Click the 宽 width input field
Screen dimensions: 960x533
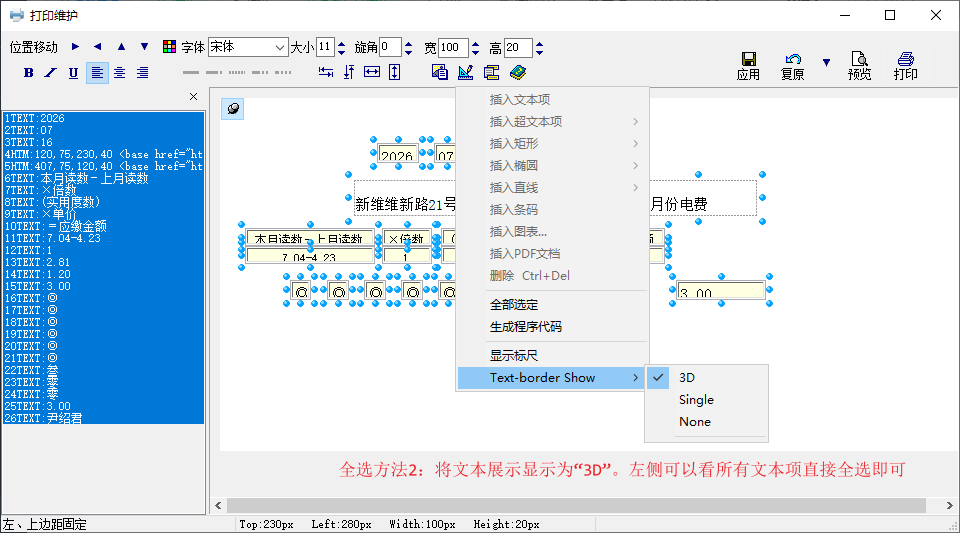pyautogui.click(x=454, y=47)
